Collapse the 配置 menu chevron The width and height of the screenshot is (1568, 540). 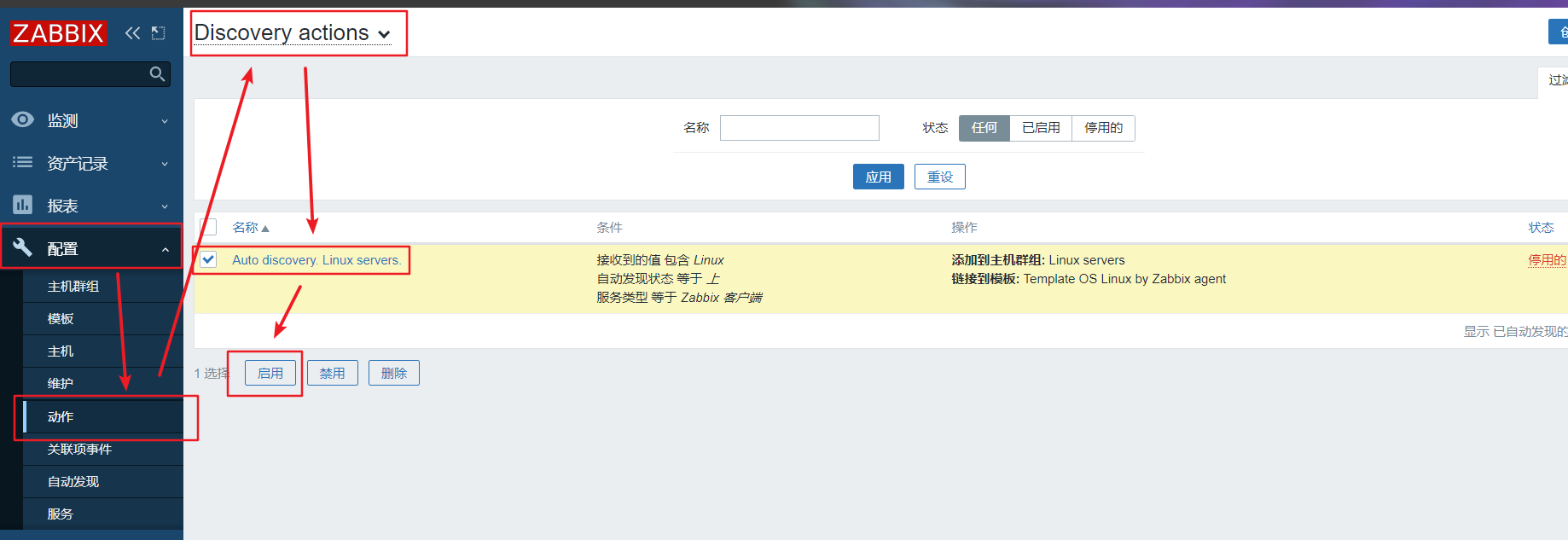coord(165,249)
